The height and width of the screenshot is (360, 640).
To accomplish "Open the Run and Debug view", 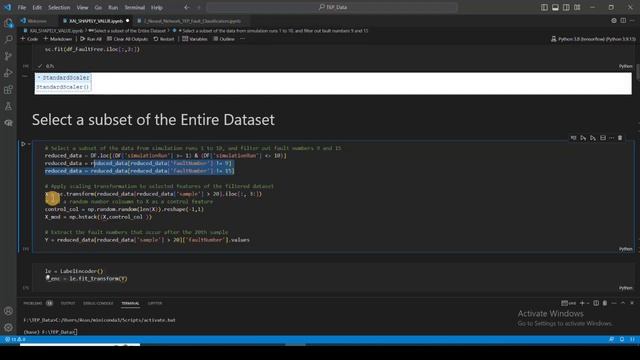I will (x=8, y=73).
